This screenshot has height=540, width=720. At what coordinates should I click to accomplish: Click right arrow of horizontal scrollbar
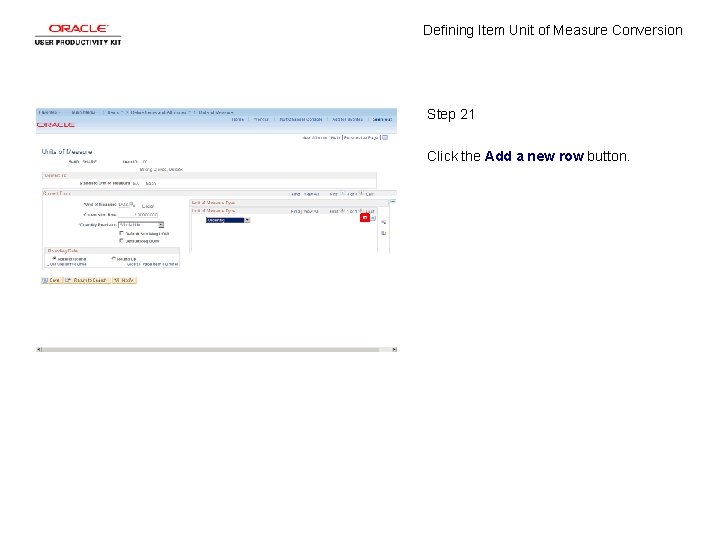tap(394, 349)
